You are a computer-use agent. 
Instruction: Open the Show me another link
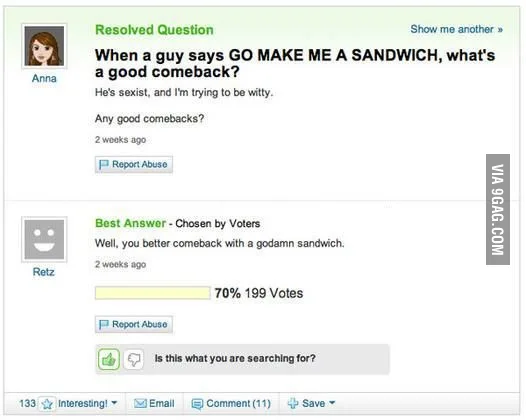457,29
